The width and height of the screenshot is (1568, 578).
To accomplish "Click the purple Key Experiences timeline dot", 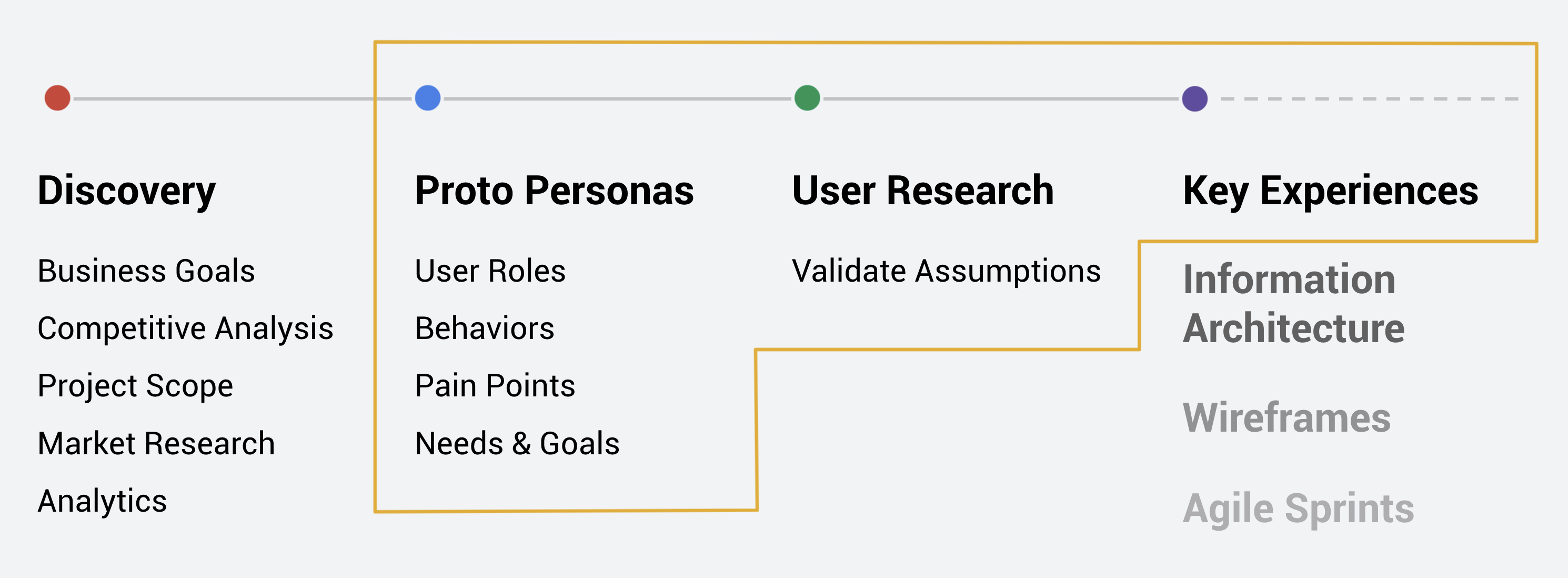I will 1194,98.
